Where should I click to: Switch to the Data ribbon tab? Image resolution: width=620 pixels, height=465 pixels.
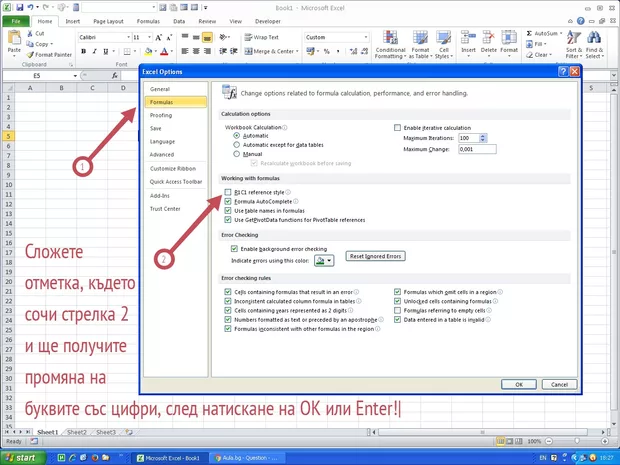(179, 21)
